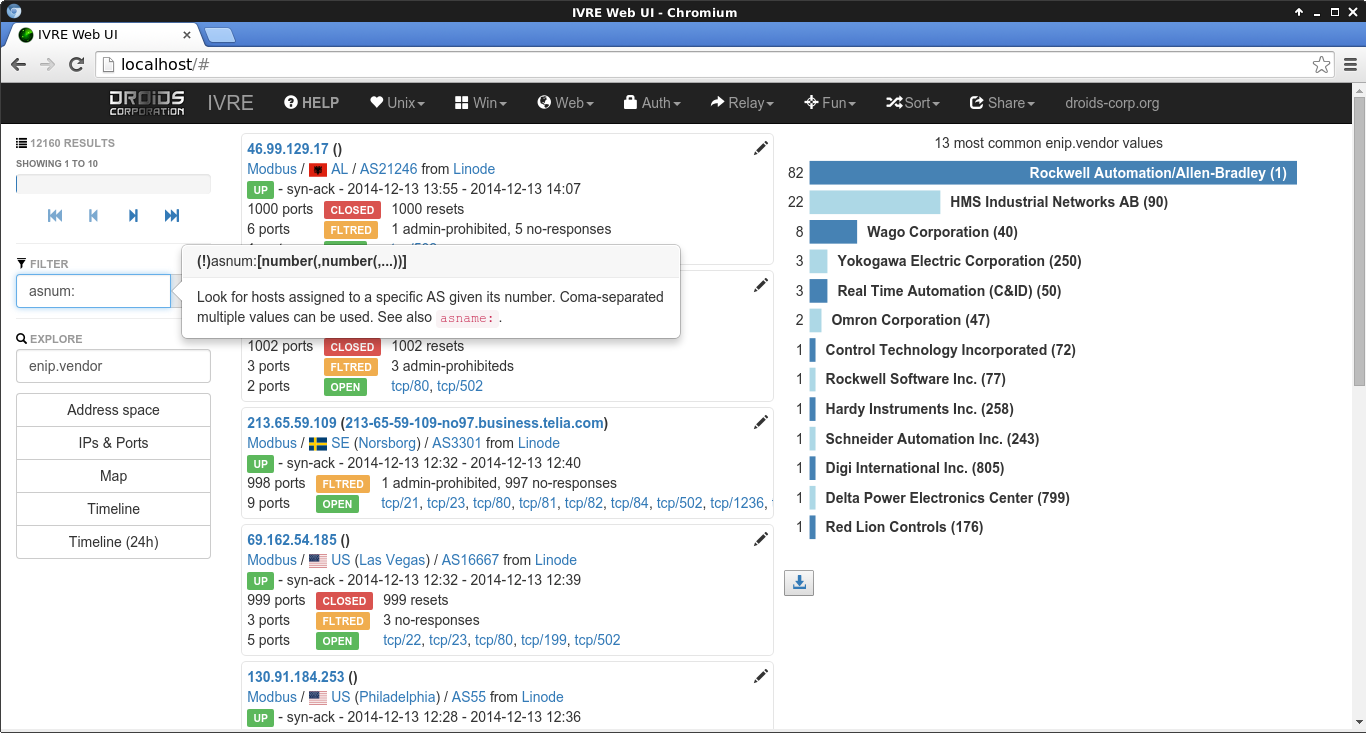The image size is (1366, 733).
Task: Open the Relay dropdown menu
Action: pos(742,103)
